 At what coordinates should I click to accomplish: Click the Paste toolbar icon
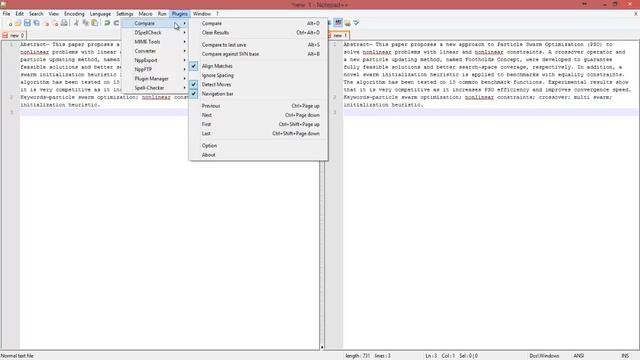tap(94, 23)
